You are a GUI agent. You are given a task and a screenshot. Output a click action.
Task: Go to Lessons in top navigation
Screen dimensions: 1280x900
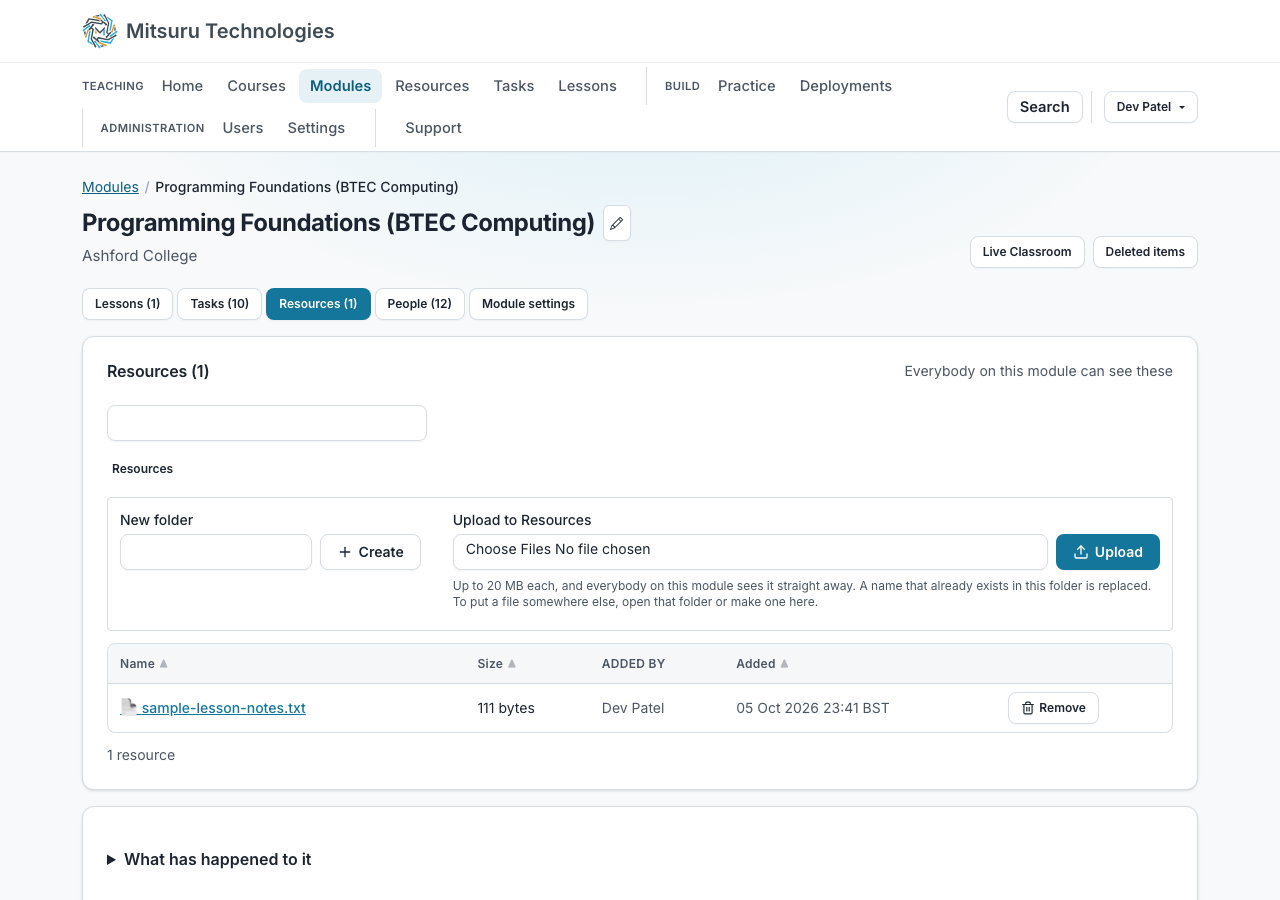[587, 86]
